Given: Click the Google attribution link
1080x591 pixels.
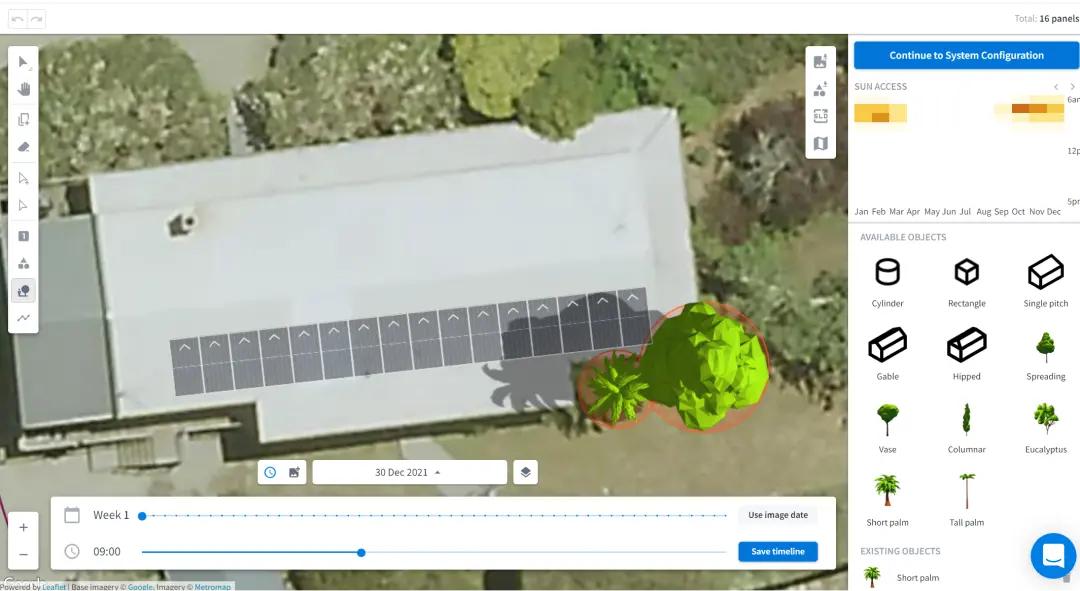Looking at the screenshot, I should (x=140, y=587).
